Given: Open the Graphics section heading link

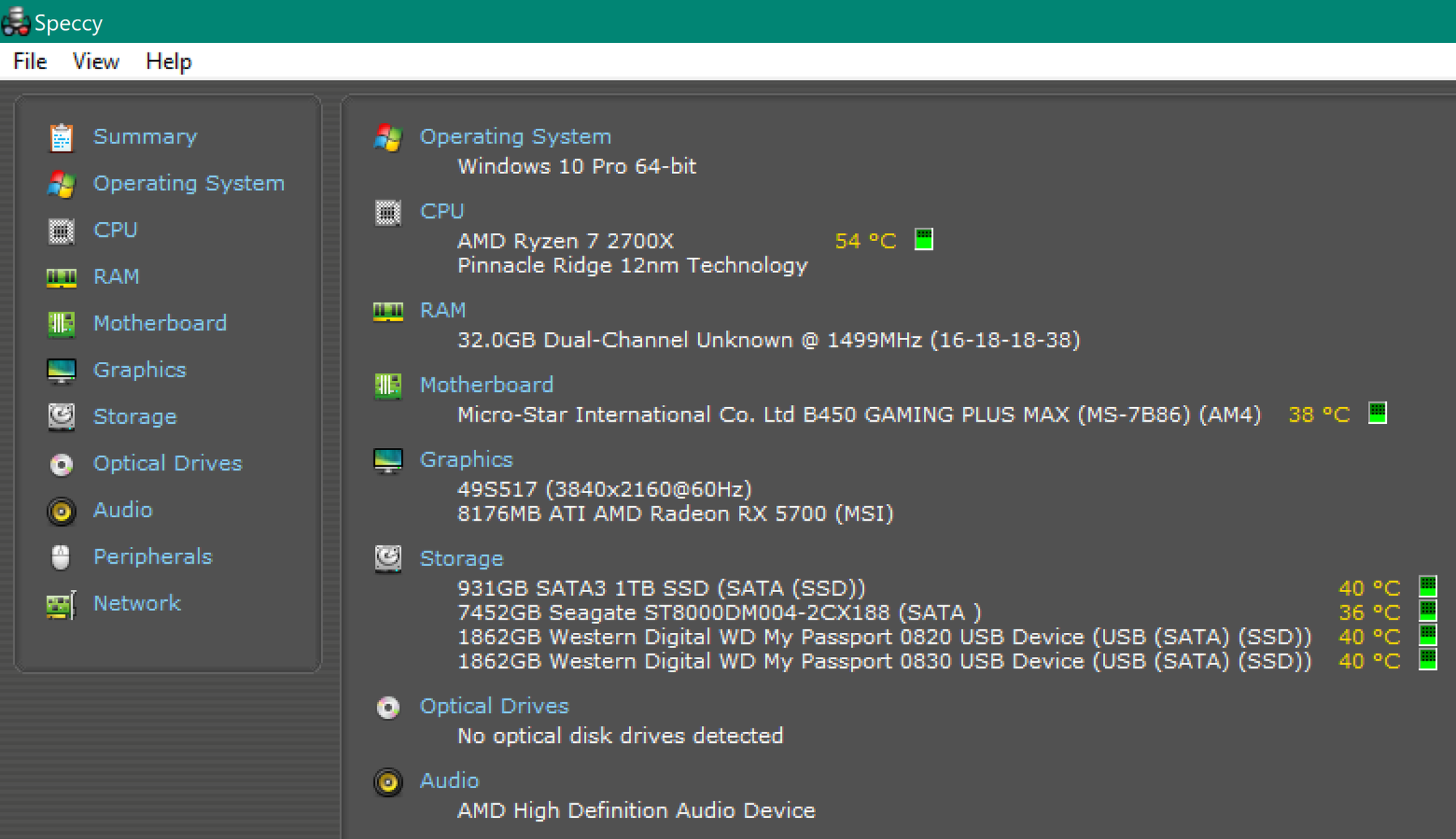Looking at the screenshot, I should 466,460.
